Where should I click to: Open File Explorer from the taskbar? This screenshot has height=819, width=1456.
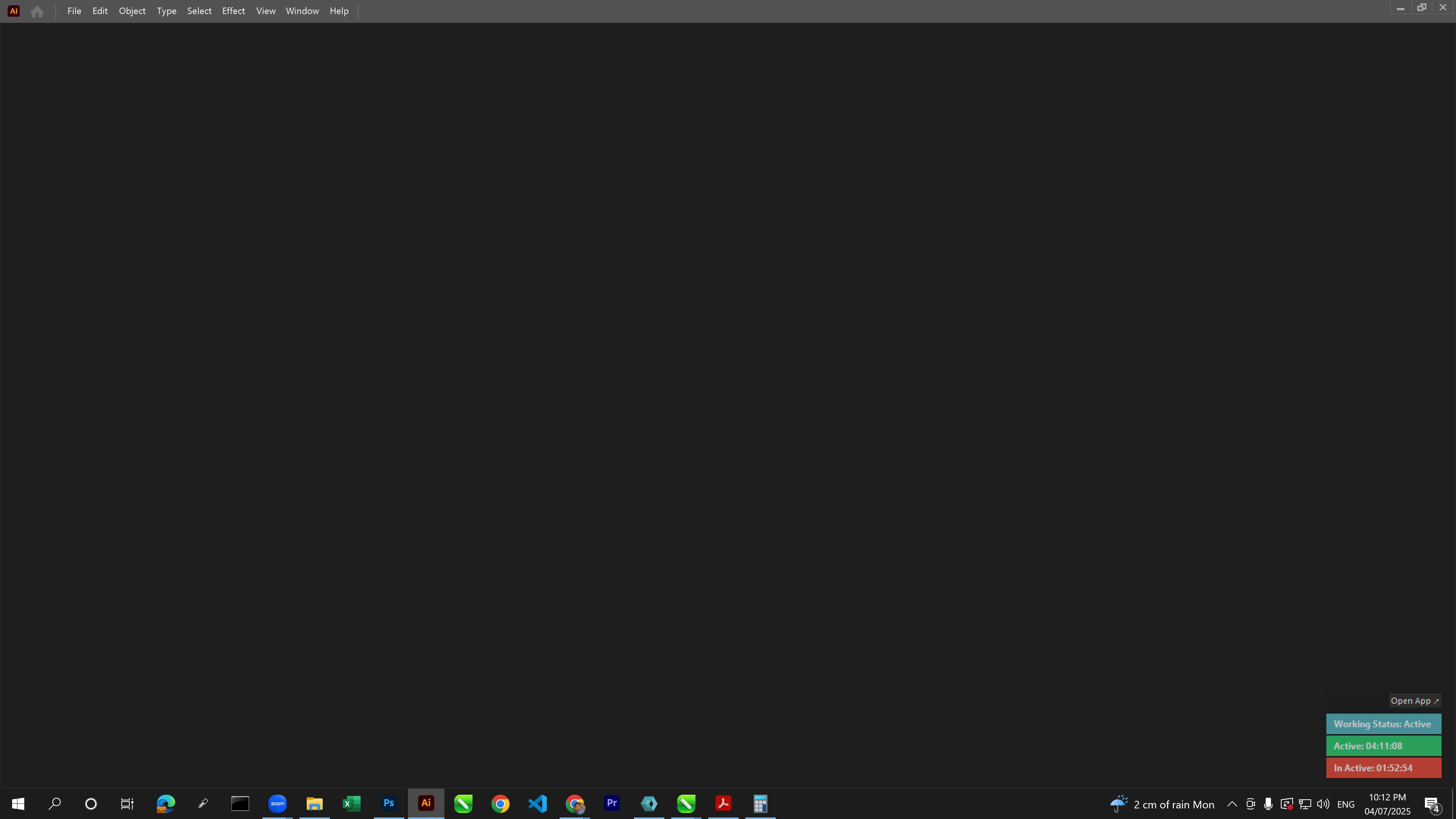coord(314,804)
